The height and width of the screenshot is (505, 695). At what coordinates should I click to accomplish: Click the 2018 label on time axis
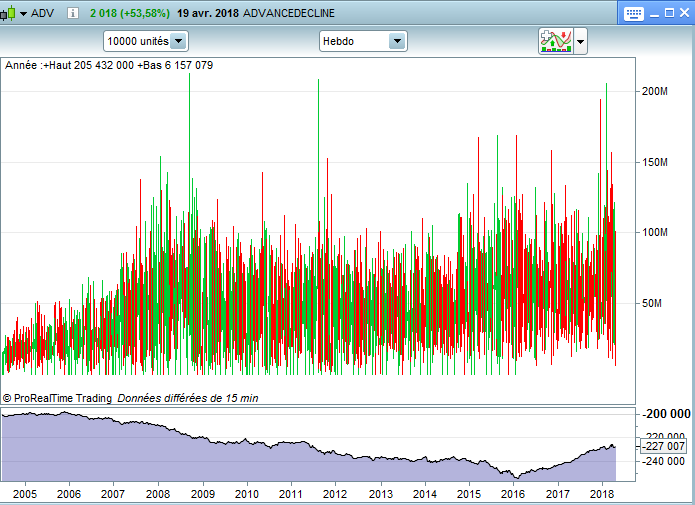point(601,494)
